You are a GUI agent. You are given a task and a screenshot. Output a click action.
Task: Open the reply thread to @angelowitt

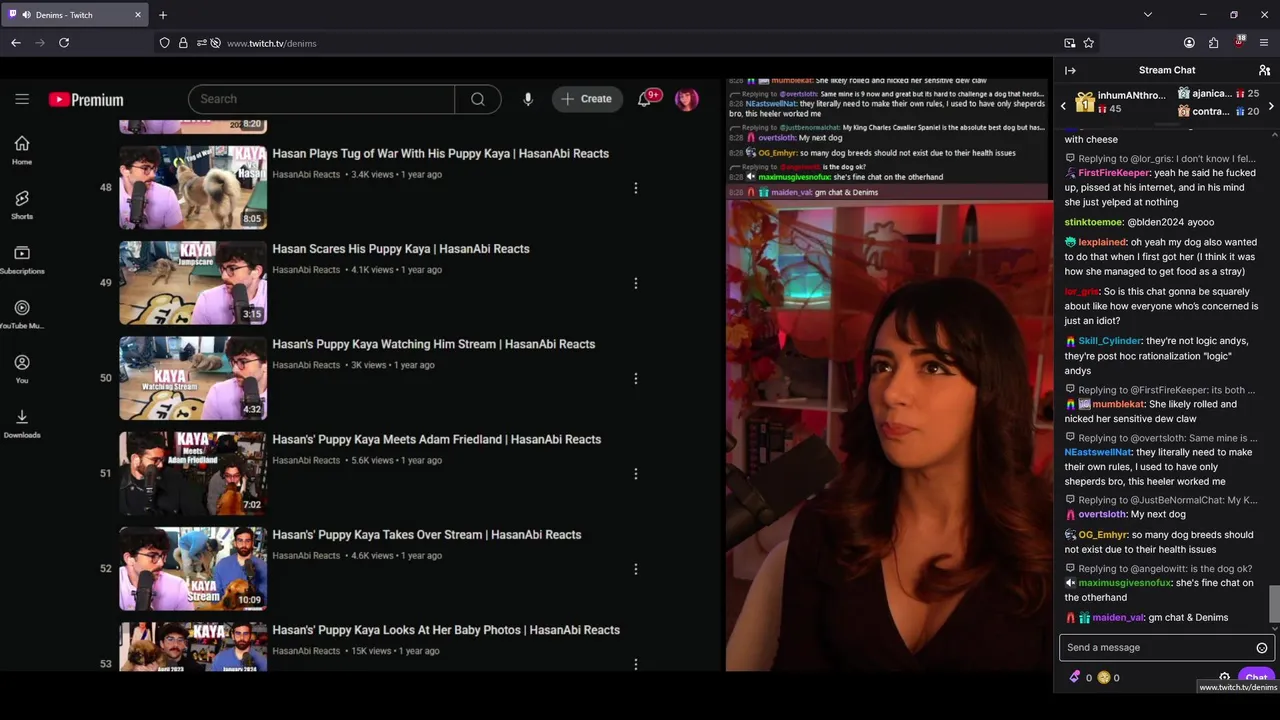1160,569
